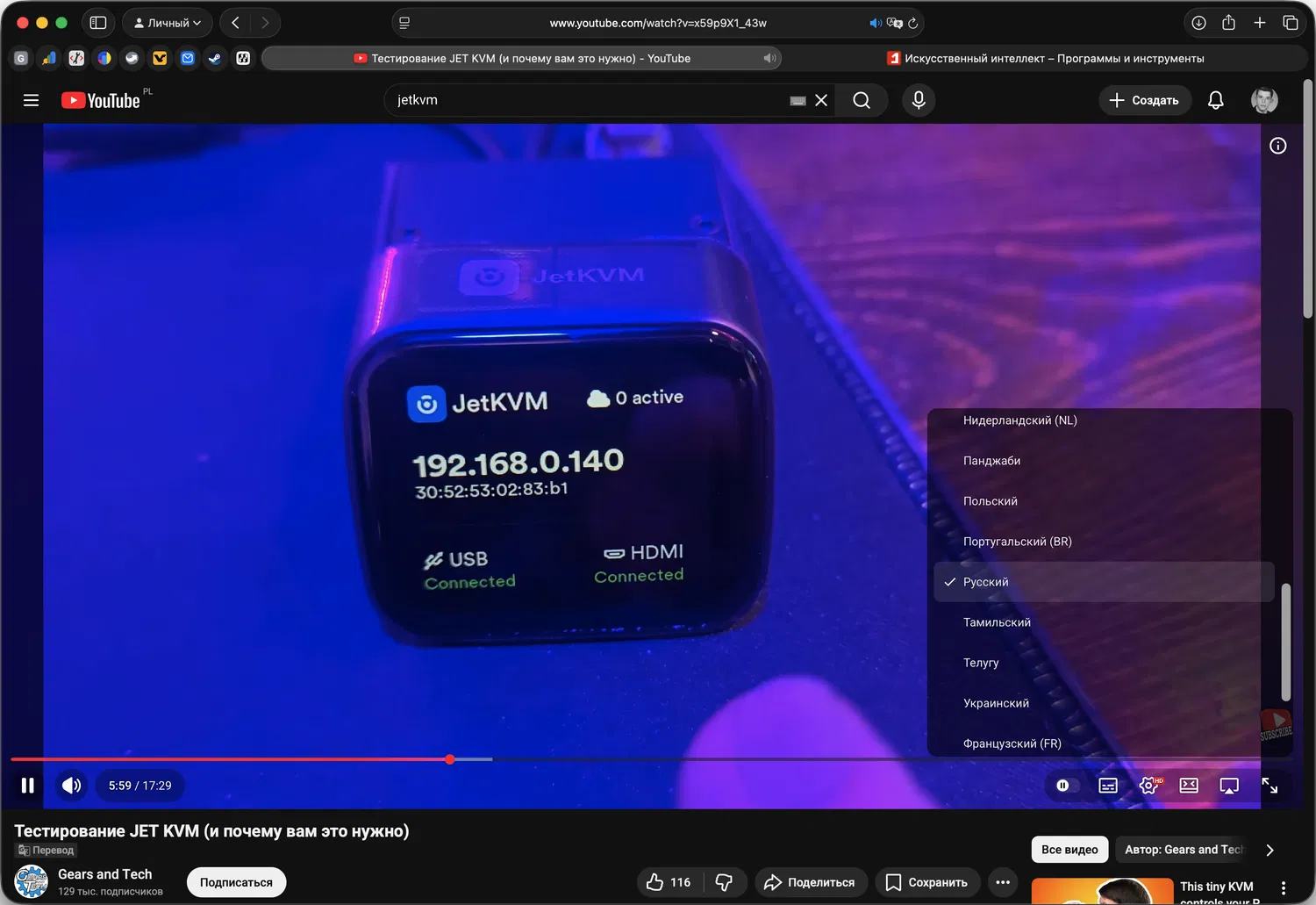Select Французский (FR) option
The height and width of the screenshot is (905, 1316).
coord(1104,742)
